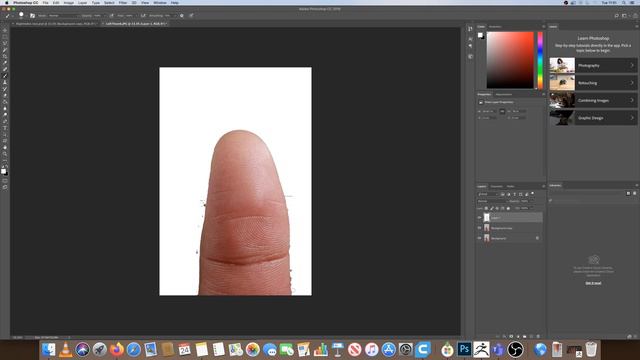Hide Layer 1 with its eye icon
Screen dimensions: 640x360
[480, 218]
